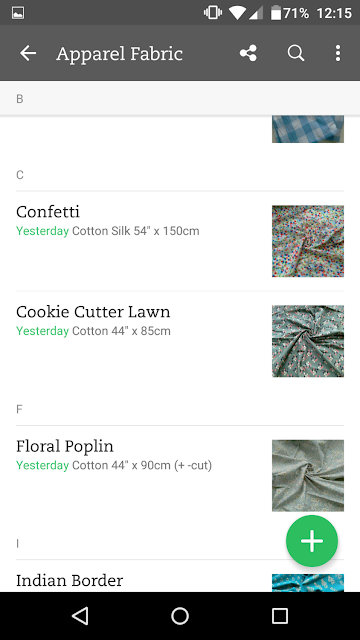360x640 pixels.
Task: Open the Cookie Cutter Lawn note
Action: coord(180,341)
